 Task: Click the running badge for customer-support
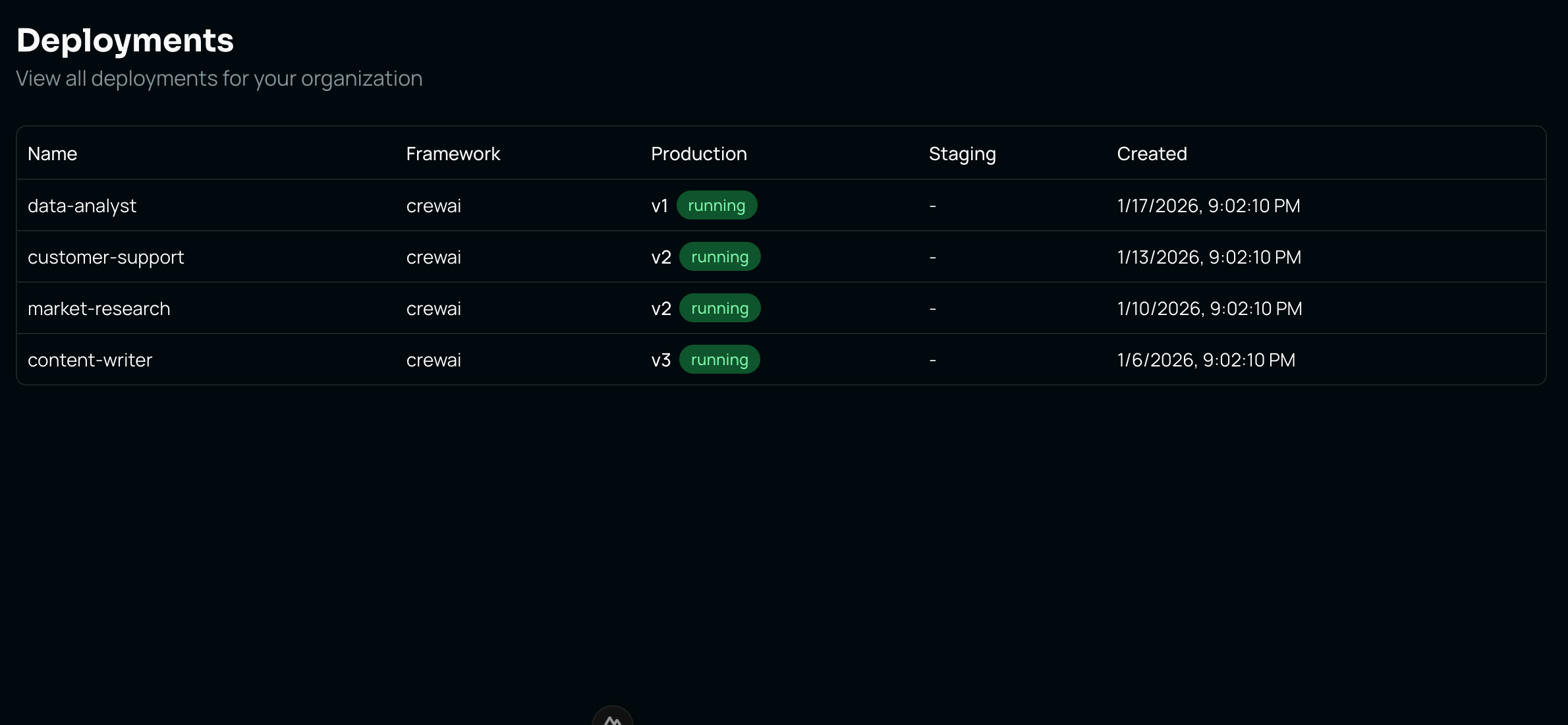[719, 256]
